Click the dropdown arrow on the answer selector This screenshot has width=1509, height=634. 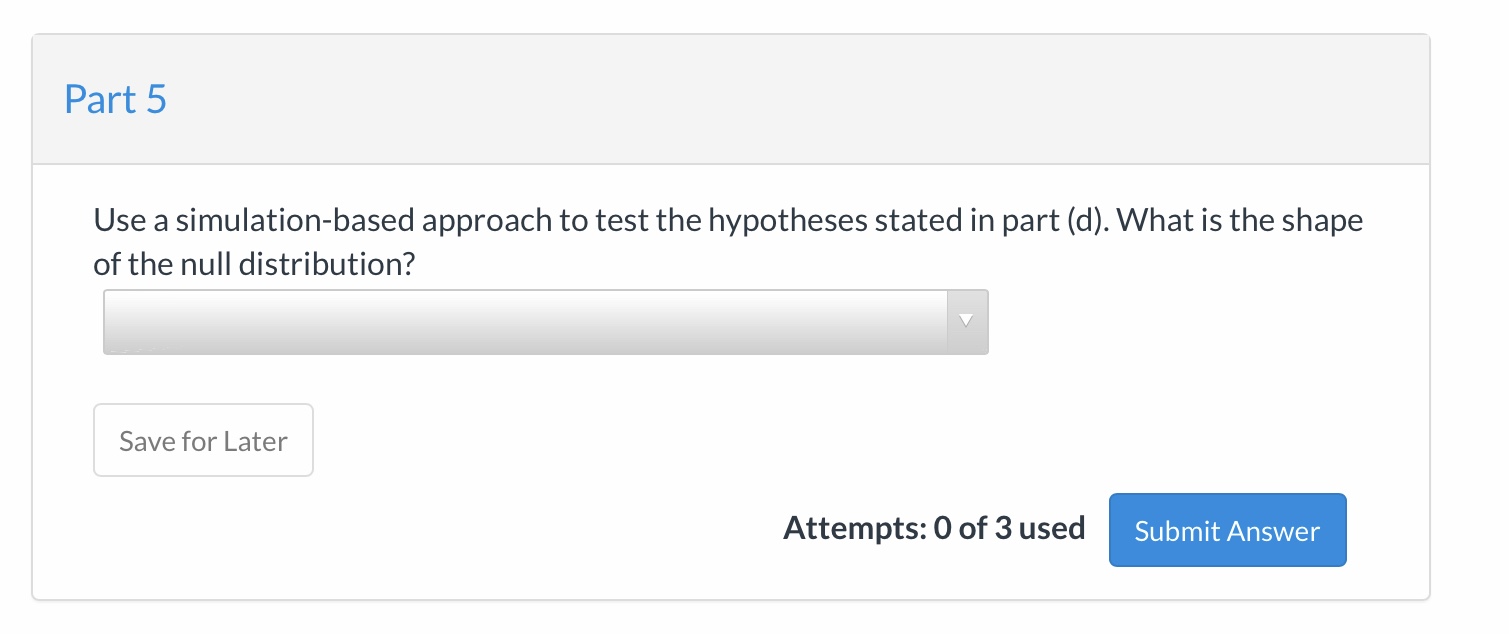coord(966,321)
